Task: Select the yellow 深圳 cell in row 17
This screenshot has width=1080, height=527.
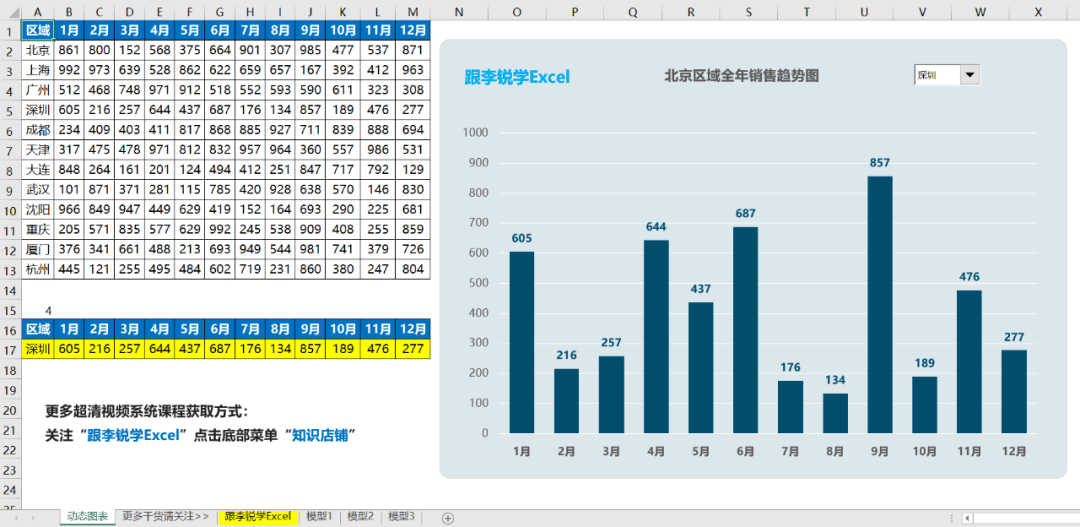Action: pyautogui.click(x=38, y=349)
